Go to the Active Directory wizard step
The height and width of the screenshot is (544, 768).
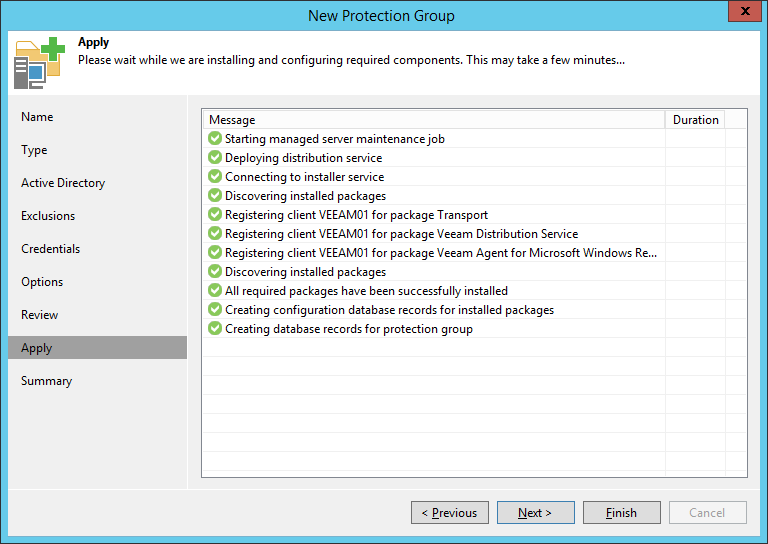63,183
